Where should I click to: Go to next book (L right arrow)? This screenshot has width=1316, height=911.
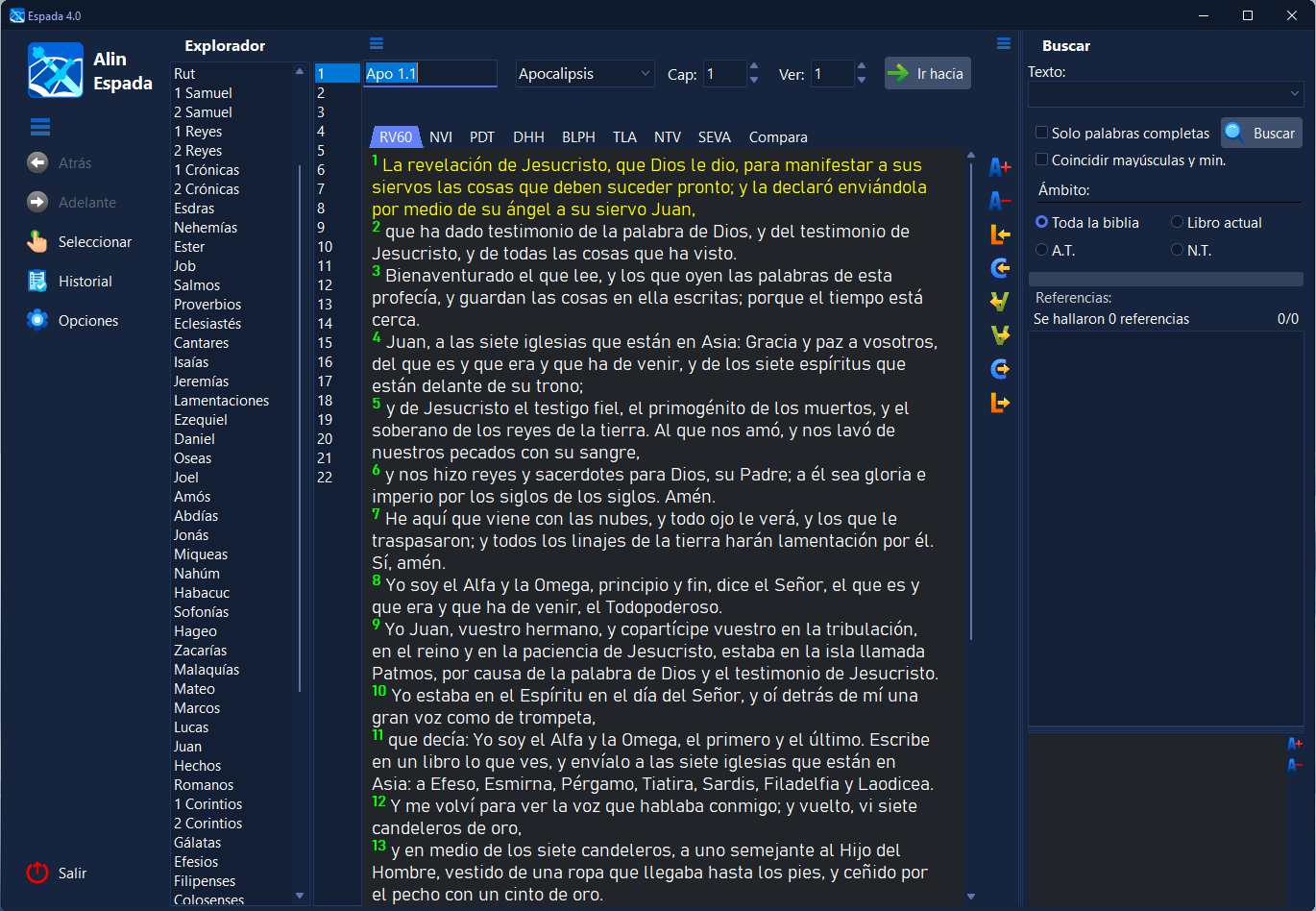[999, 404]
